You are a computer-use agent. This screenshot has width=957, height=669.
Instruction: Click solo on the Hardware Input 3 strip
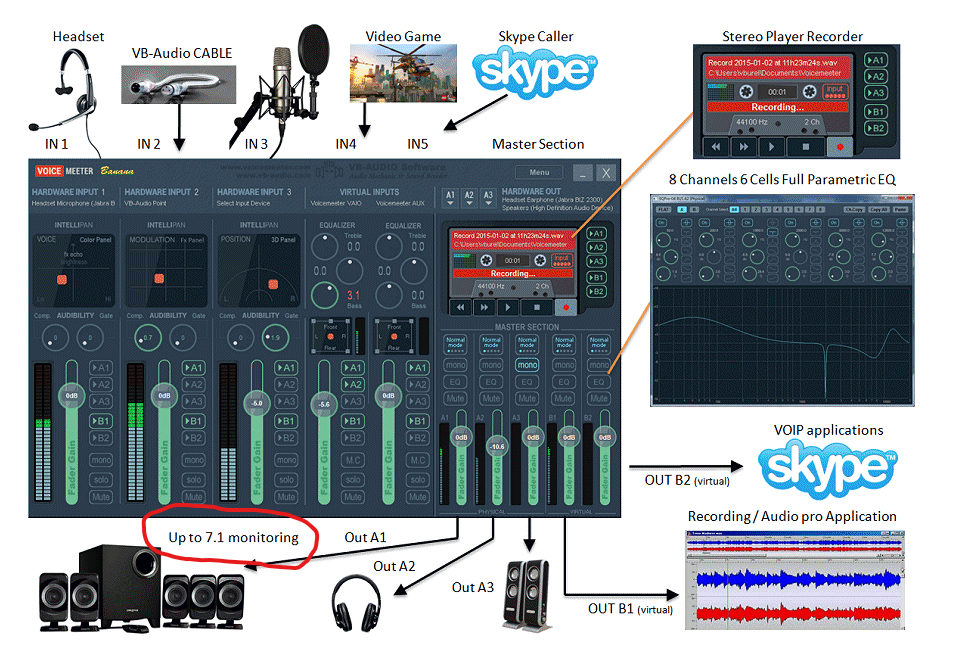tap(286, 478)
